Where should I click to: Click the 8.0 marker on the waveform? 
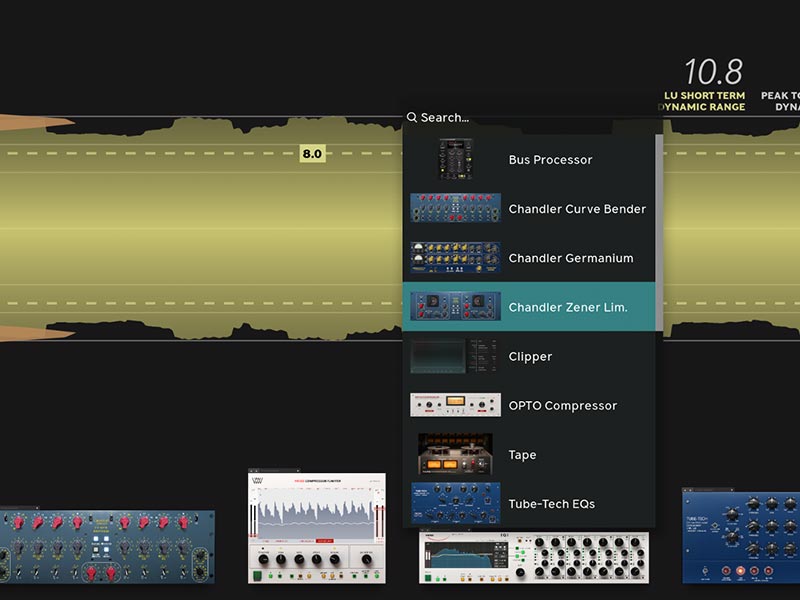pyautogui.click(x=312, y=154)
